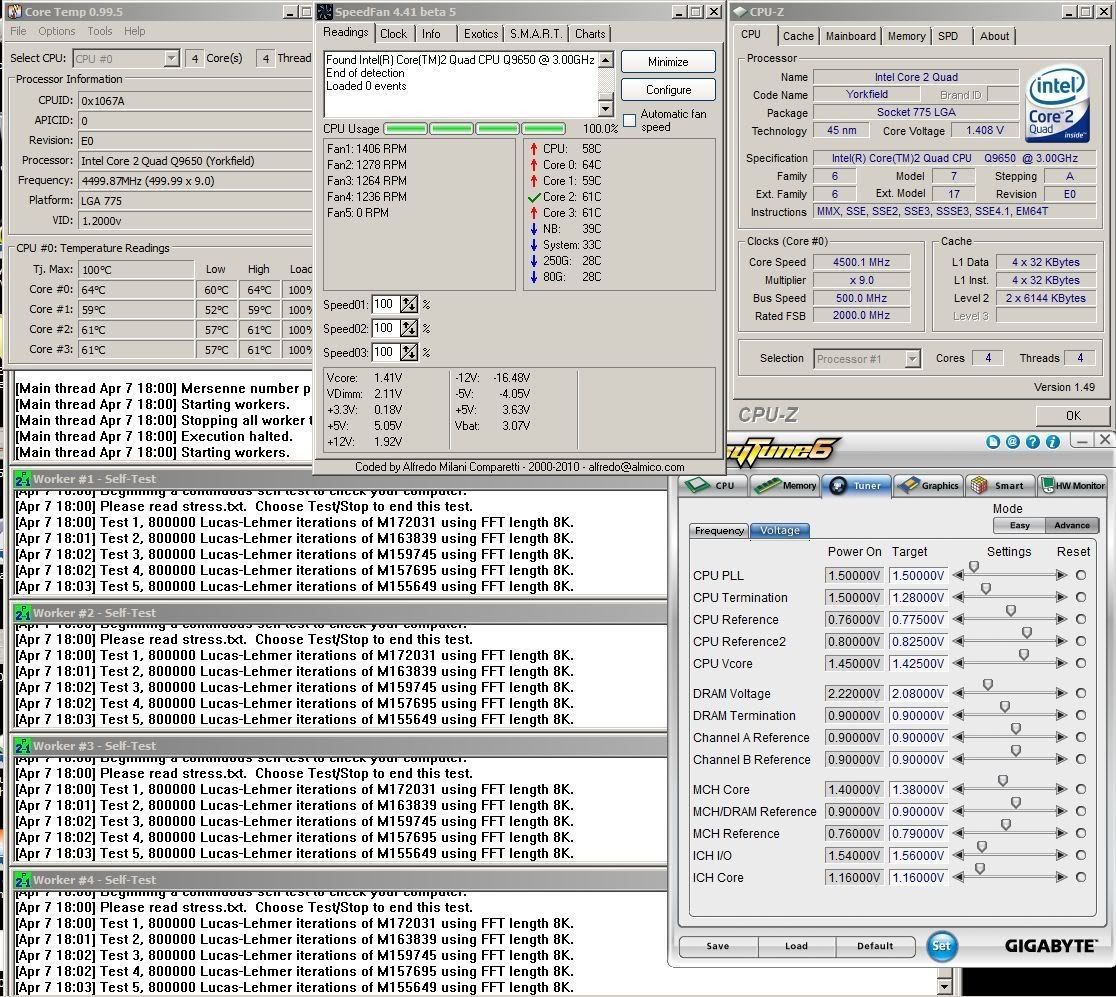This screenshot has width=1116, height=997.
Task: Select the MCH Core reset radio button
Action: 1081,789
